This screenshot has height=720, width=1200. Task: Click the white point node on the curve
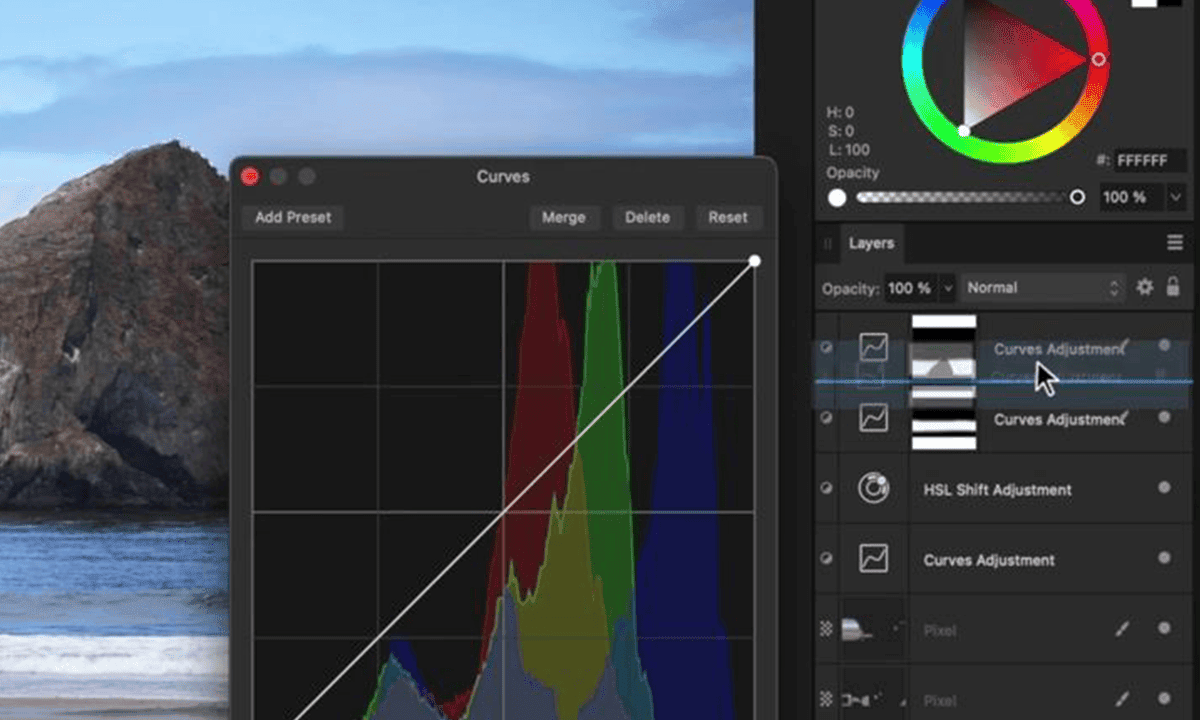point(754,260)
